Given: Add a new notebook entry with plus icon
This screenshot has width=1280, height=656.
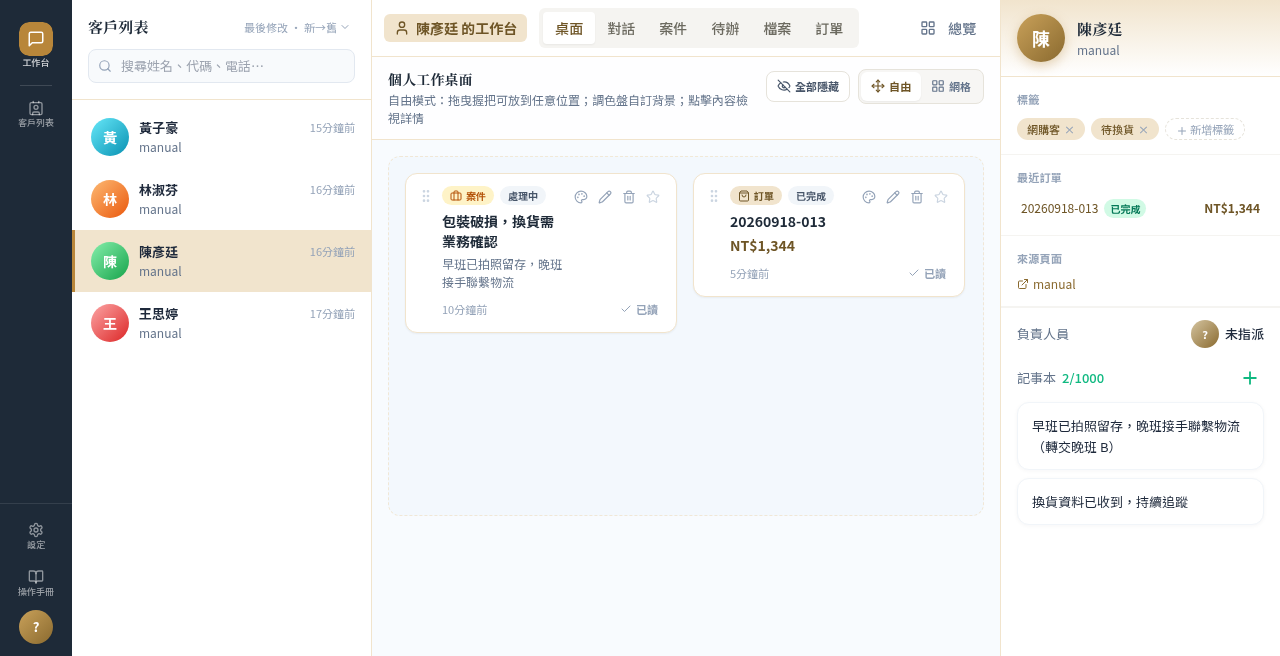Looking at the screenshot, I should [x=1250, y=378].
